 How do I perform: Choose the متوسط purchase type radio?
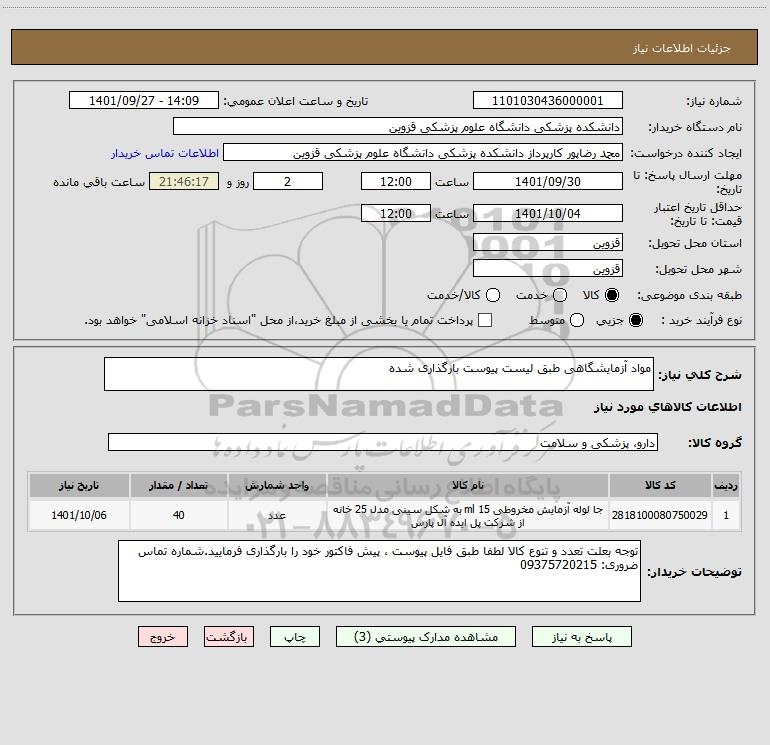coord(577,320)
